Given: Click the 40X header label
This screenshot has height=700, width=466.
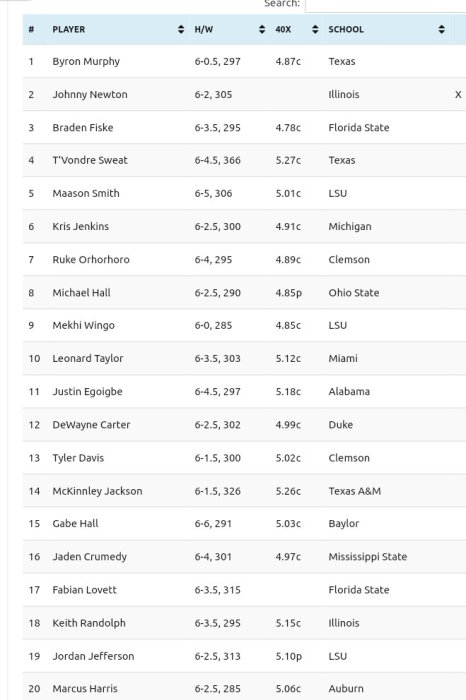Looking at the screenshot, I should coord(283,29).
